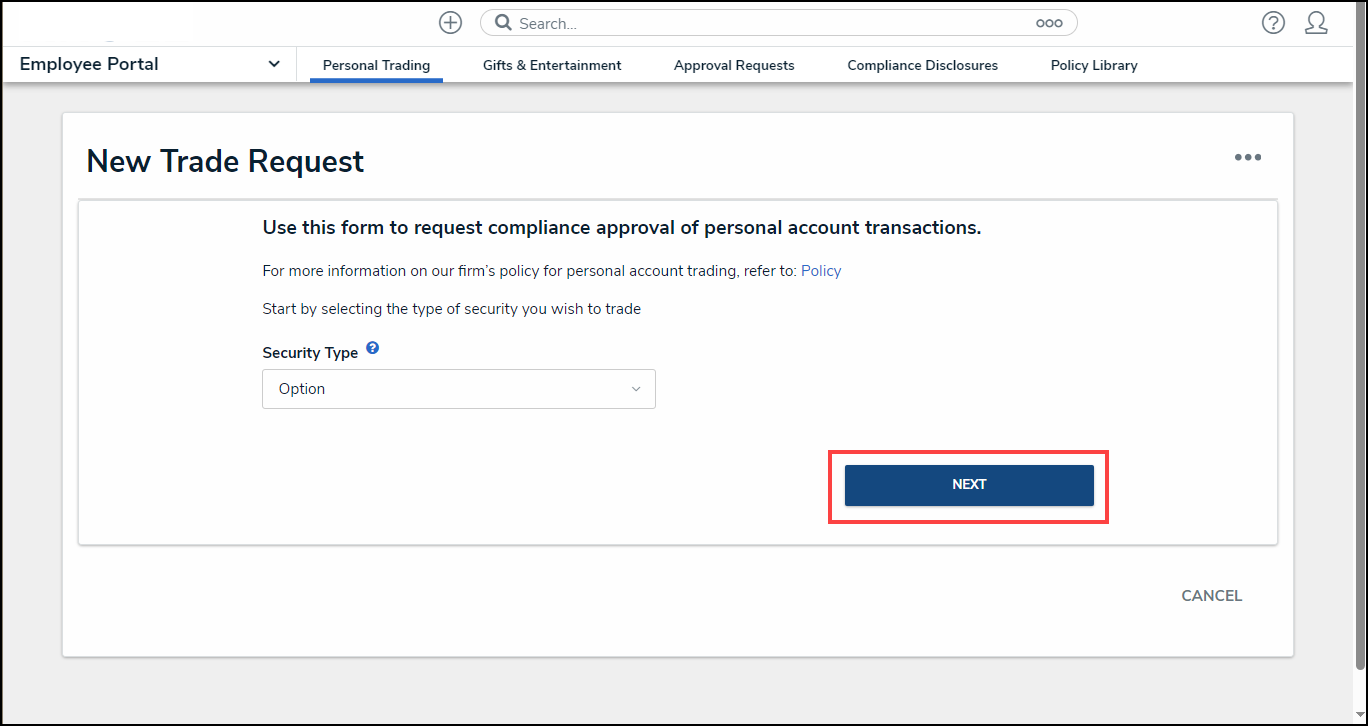Expand the Employee Portal dropdown chevron

click(274, 64)
